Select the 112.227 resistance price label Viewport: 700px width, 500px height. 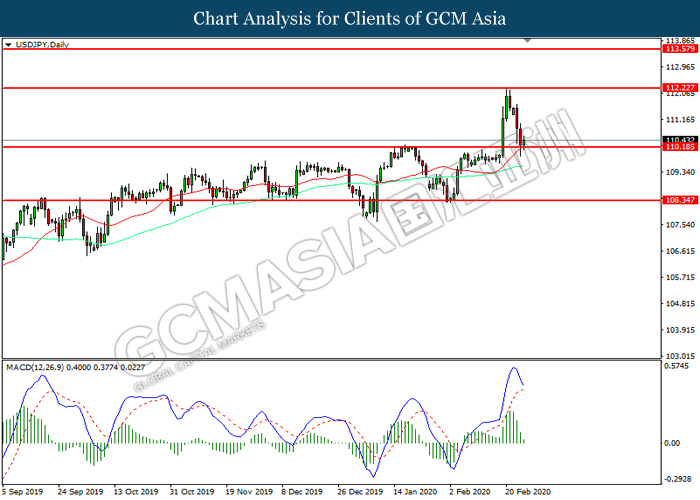coord(680,88)
